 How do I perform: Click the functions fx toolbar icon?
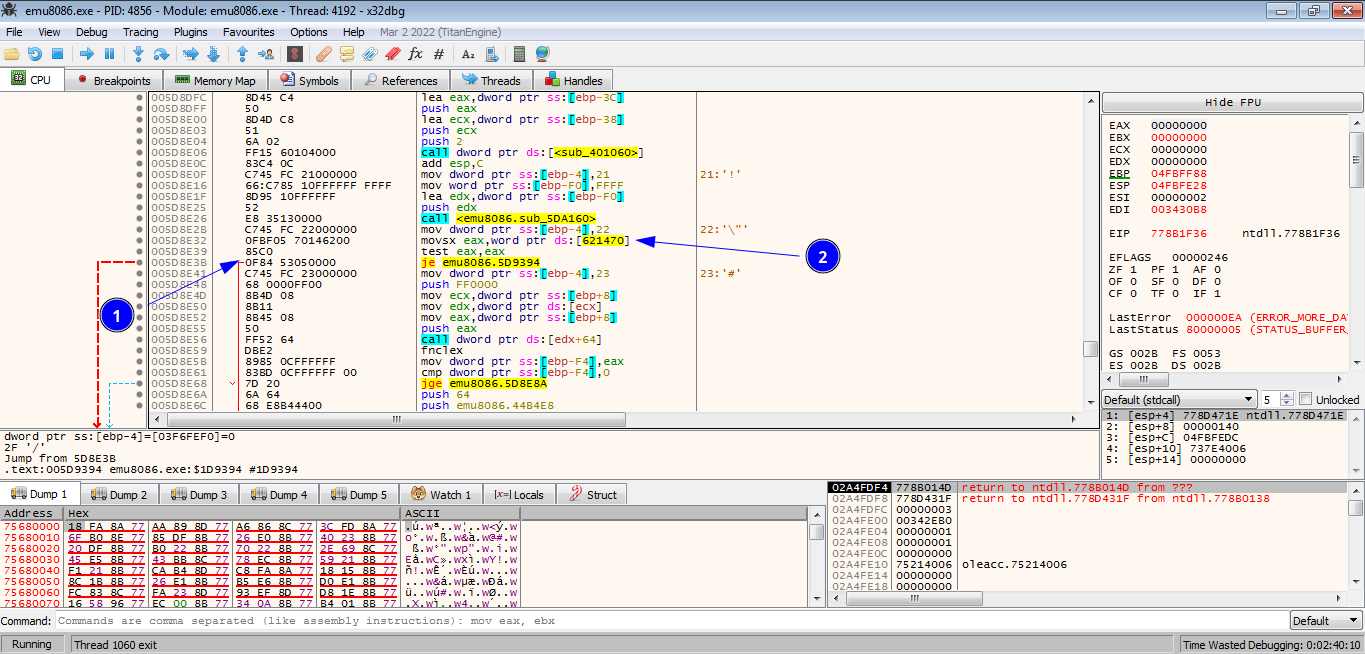pyautogui.click(x=415, y=54)
